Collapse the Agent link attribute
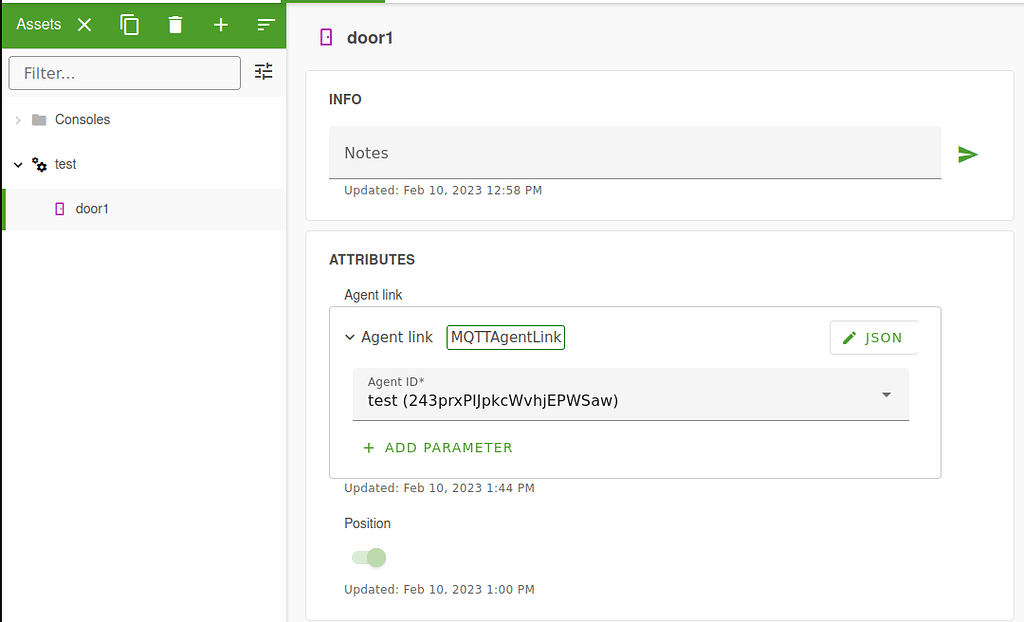 [350, 337]
